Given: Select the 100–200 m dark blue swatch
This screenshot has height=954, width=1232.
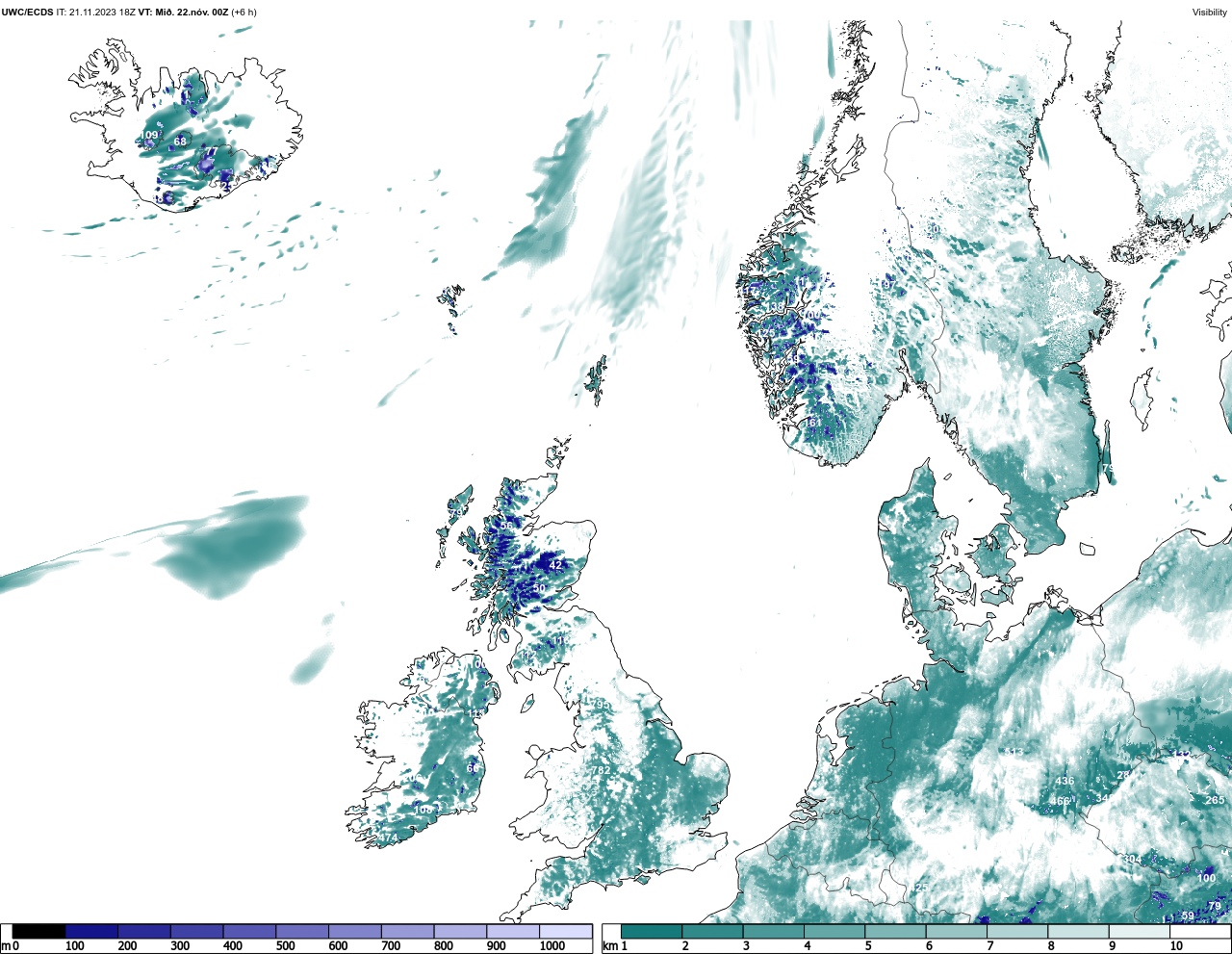Looking at the screenshot, I should coord(91,932).
